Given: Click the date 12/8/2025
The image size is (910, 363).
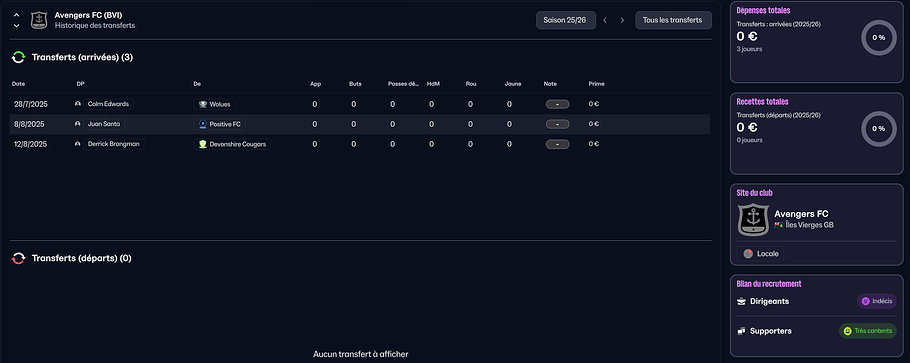Looking at the screenshot, I should [31, 144].
